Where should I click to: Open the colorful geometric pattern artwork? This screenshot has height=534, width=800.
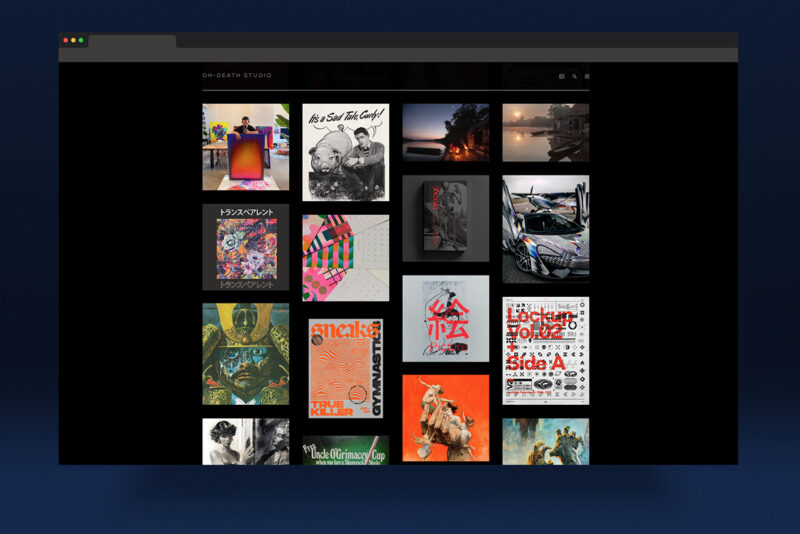coord(345,258)
